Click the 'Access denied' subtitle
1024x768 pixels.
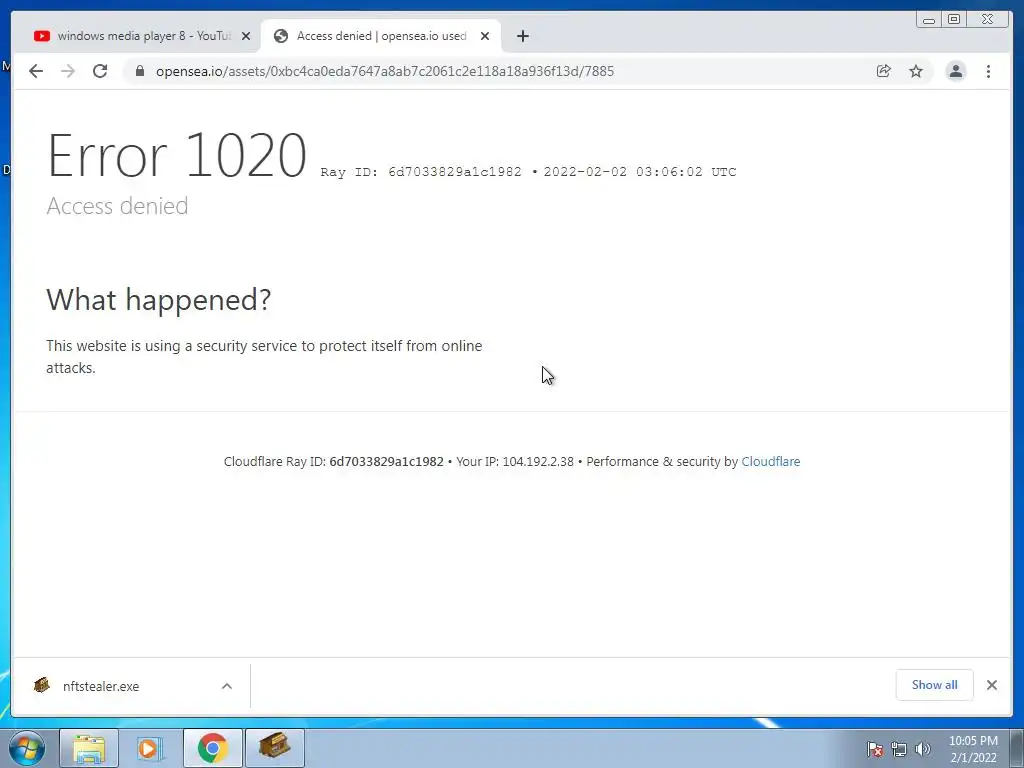tap(118, 206)
